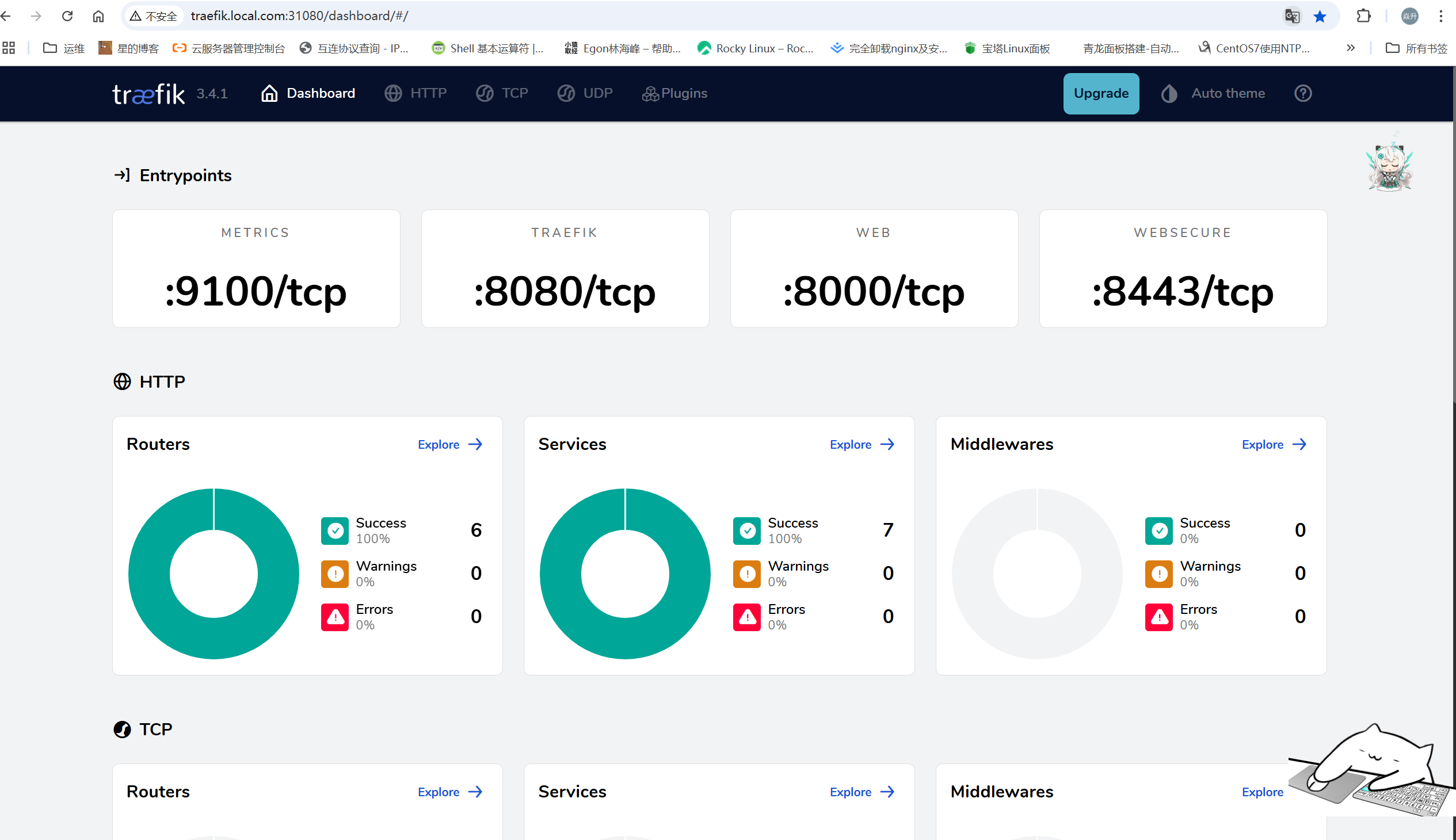Switch to the HTTP nav tab
The image size is (1456, 840).
pos(416,93)
